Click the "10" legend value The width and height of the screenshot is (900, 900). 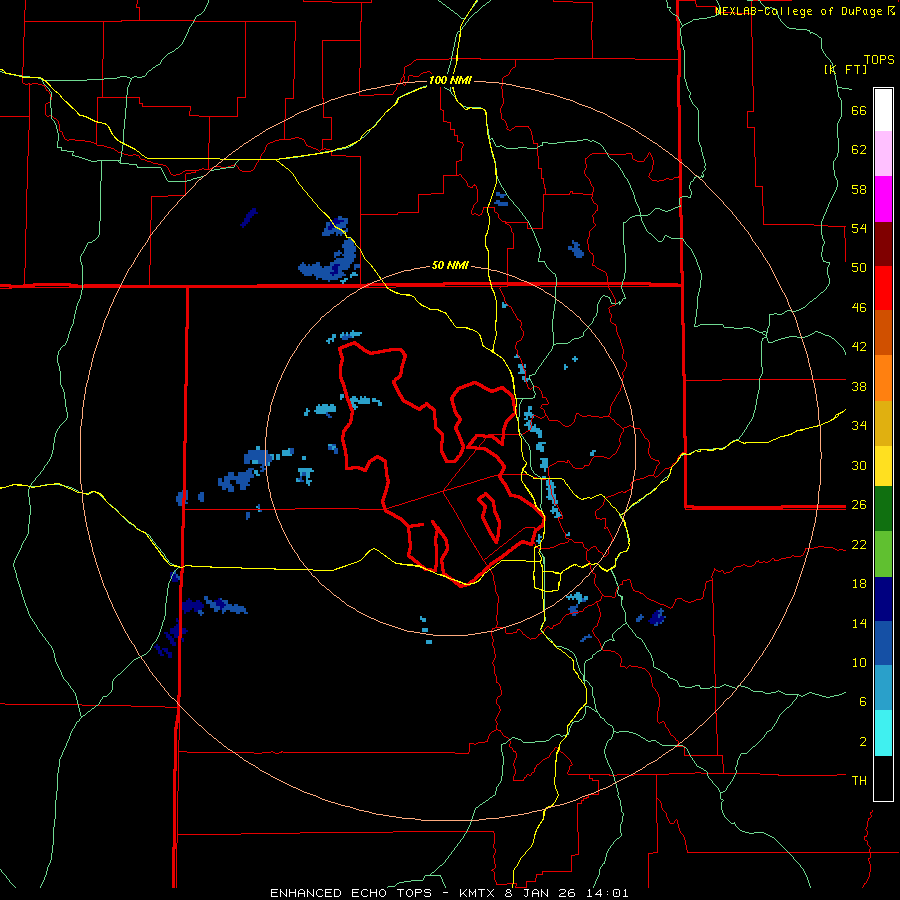[859, 663]
